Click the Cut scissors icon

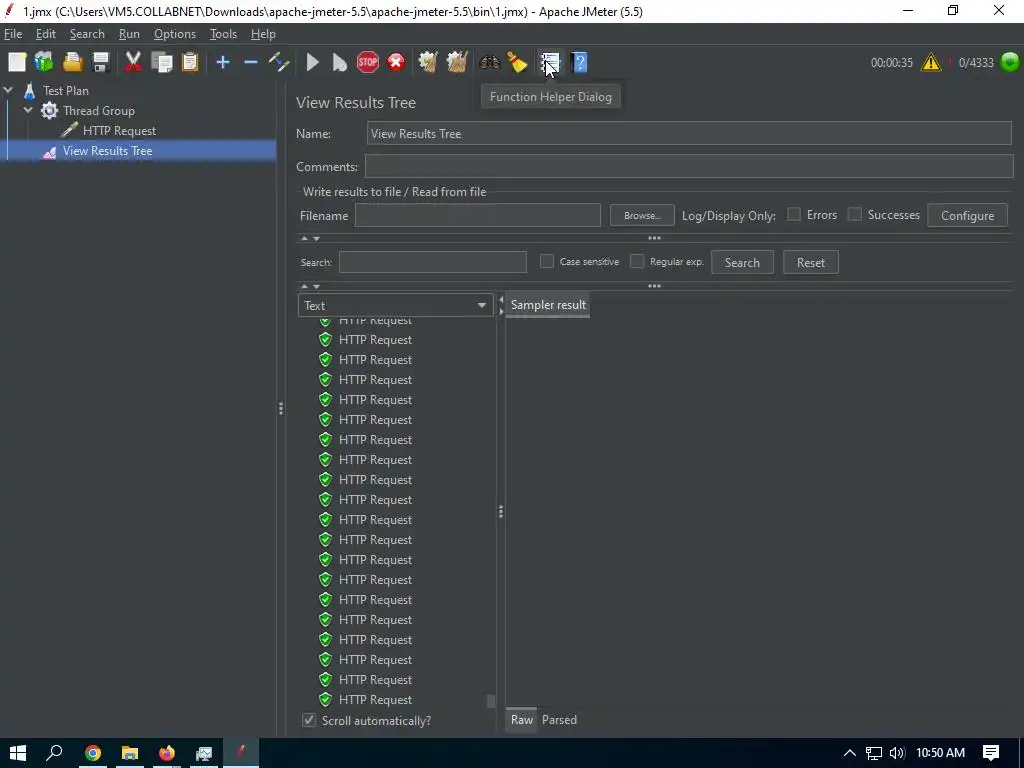[133, 62]
